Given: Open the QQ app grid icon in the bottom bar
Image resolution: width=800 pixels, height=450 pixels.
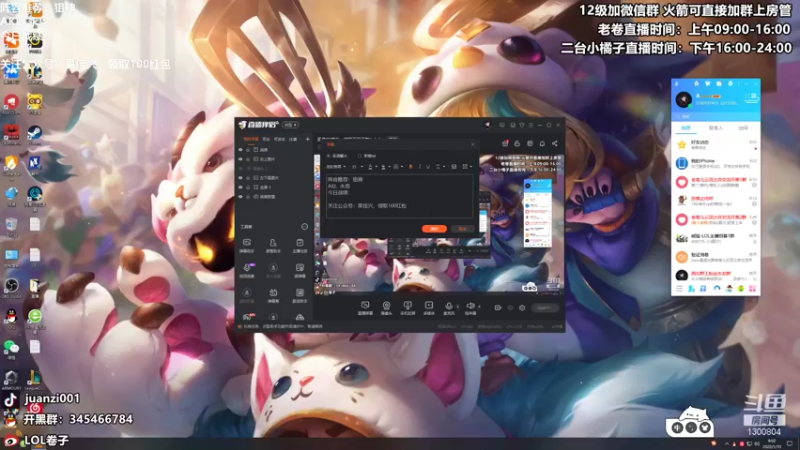Looking at the screenshot, I should (753, 289).
